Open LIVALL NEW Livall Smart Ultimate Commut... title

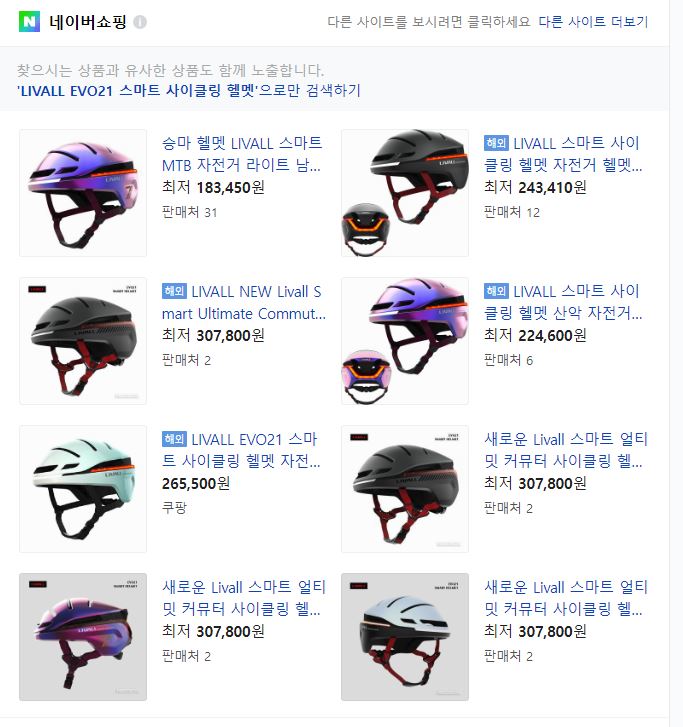pos(244,302)
